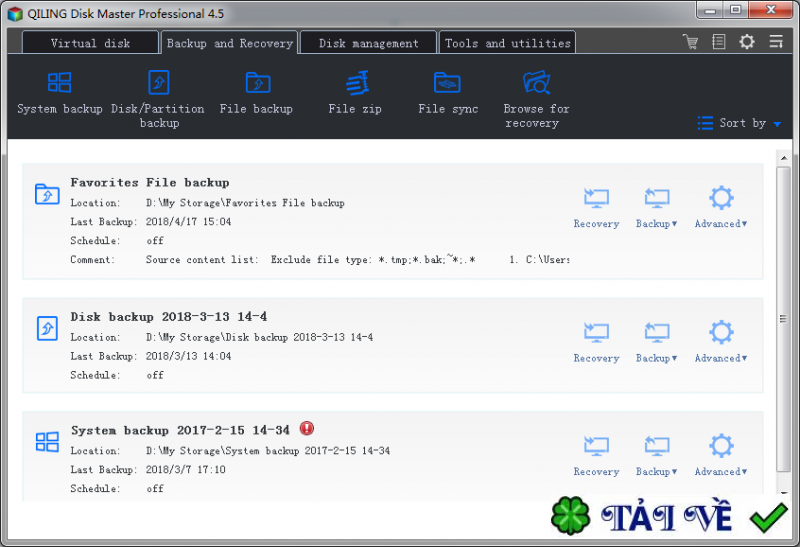The image size is (800, 547).
Task: Click the shopping cart icon
Action: click(x=691, y=41)
